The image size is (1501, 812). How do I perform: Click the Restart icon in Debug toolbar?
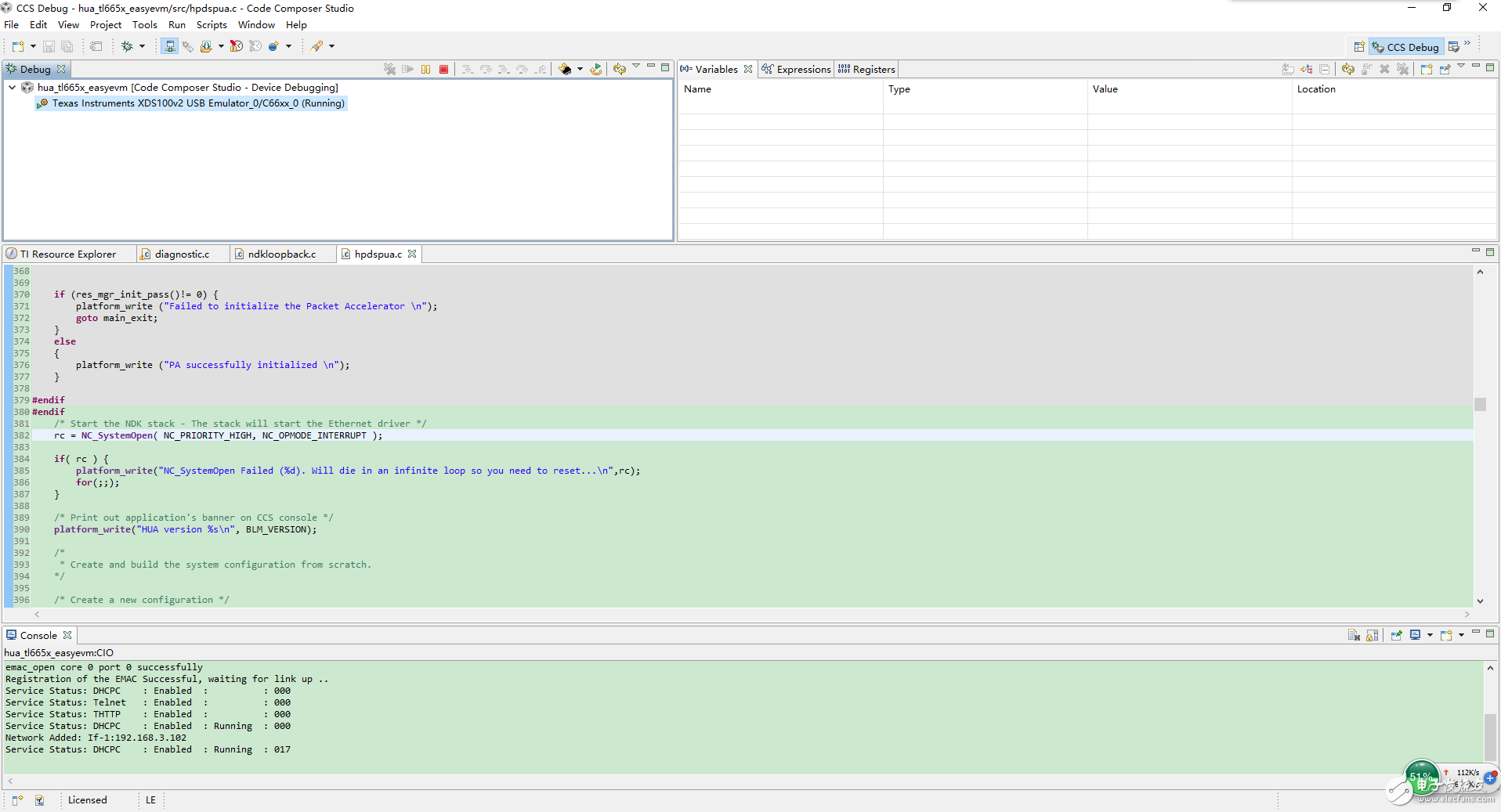tap(596, 70)
